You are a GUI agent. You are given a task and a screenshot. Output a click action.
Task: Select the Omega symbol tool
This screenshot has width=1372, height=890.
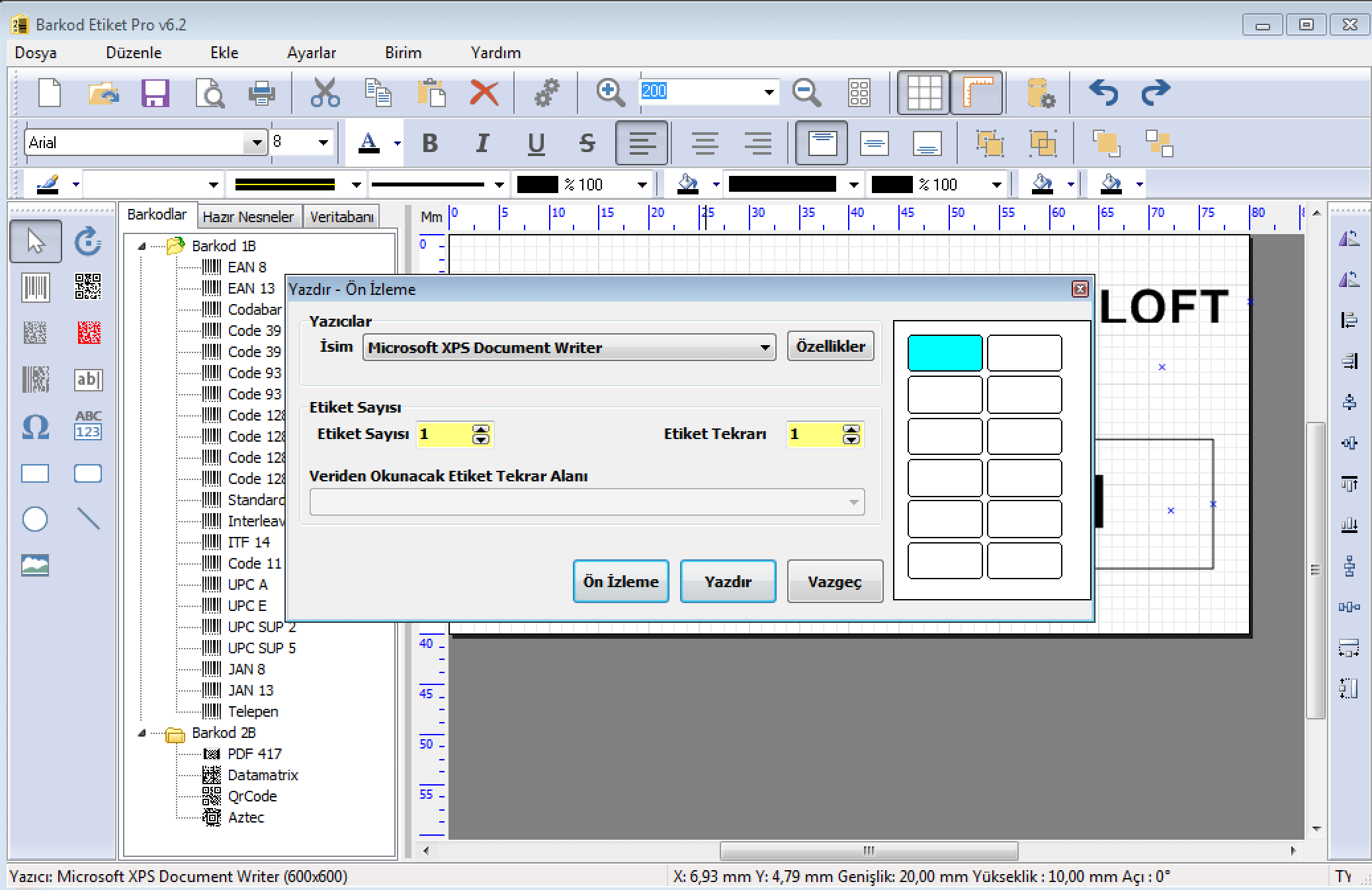(36, 426)
